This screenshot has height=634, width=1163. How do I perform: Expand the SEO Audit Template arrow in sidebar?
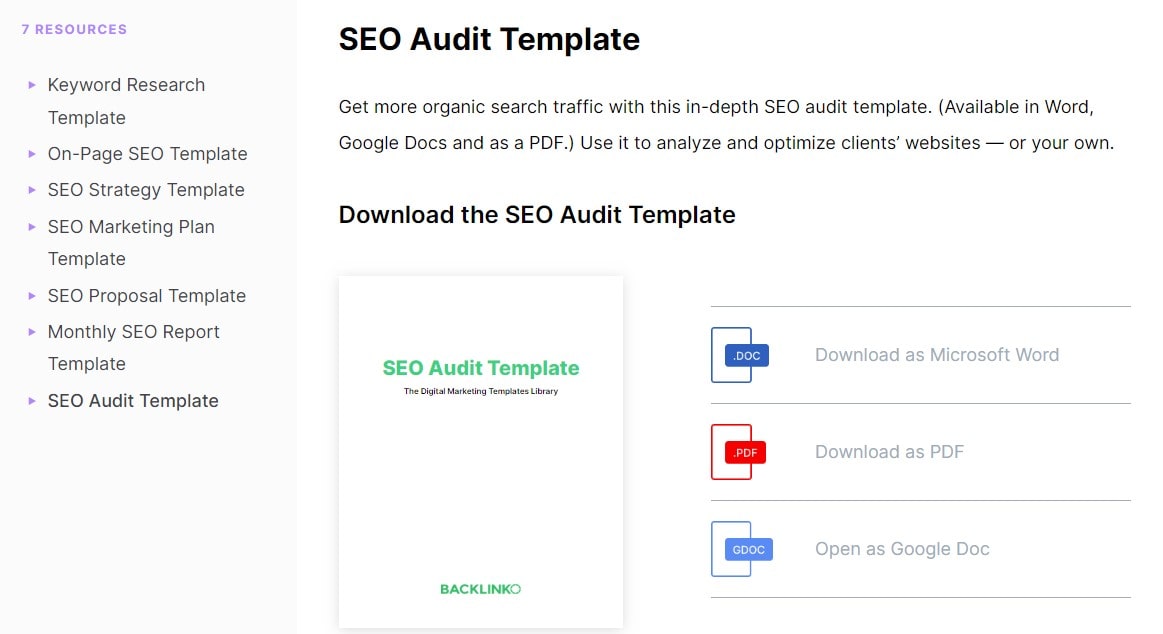point(33,401)
